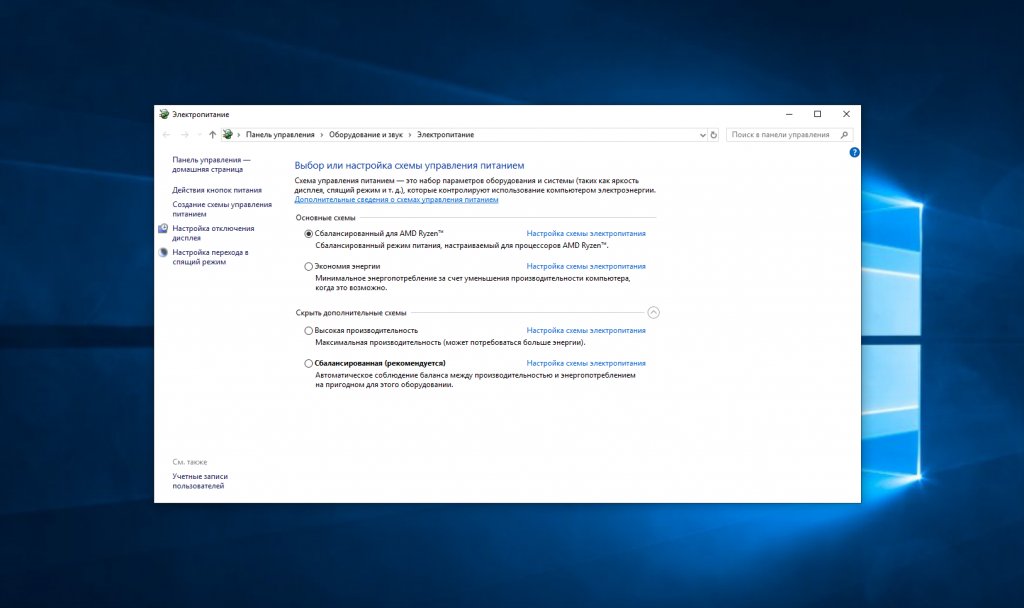Click the refresh icon in address bar
Image resolution: width=1024 pixels, height=608 pixels.
coord(713,135)
